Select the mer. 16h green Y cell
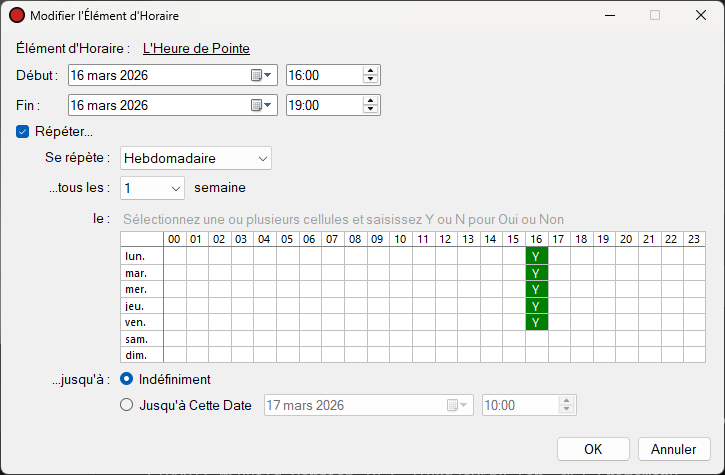This screenshot has height=475, width=725. point(537,290)
